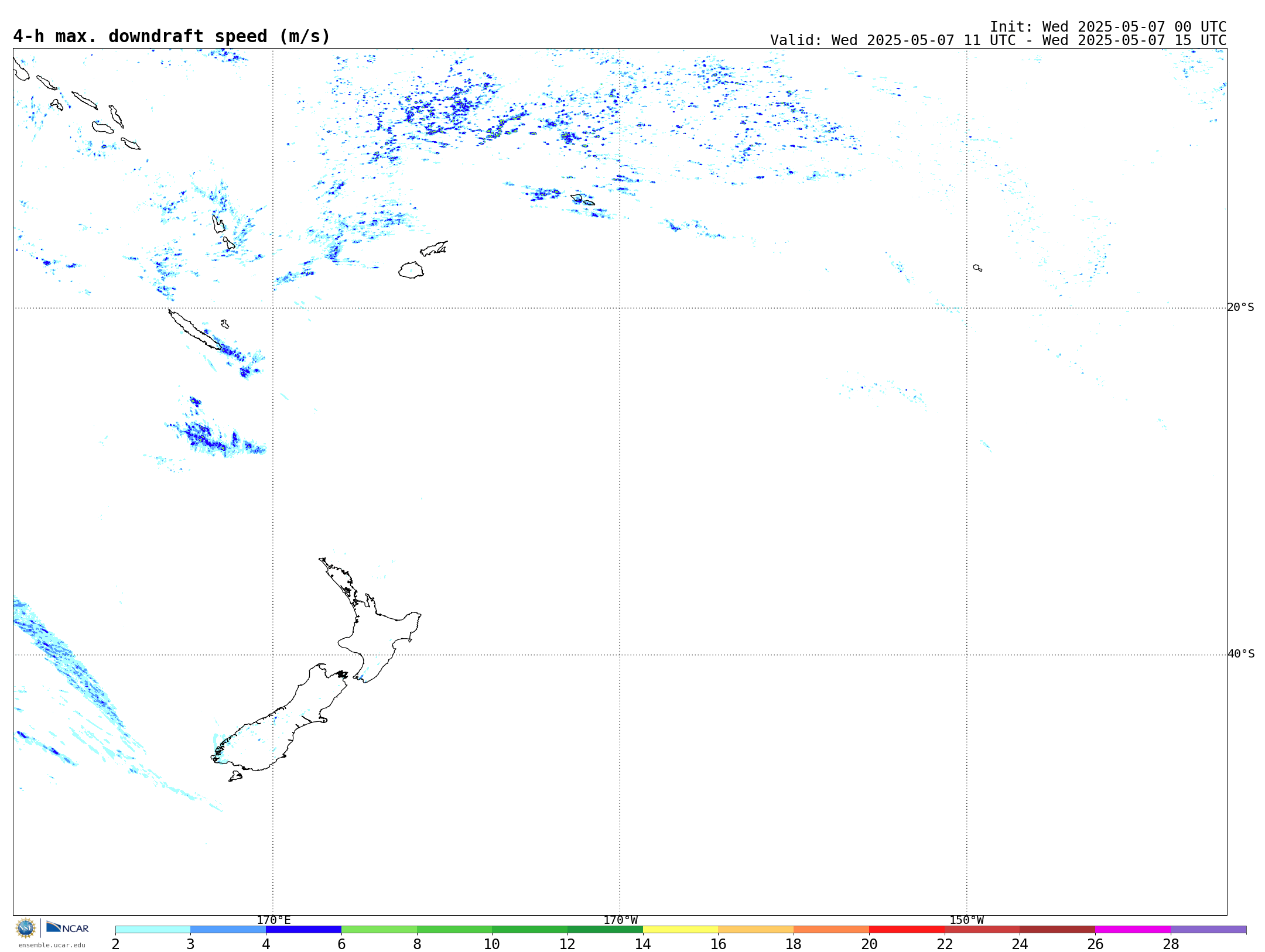
Task: Click the colorbar tick label "14"
Action: pos(643,944)
